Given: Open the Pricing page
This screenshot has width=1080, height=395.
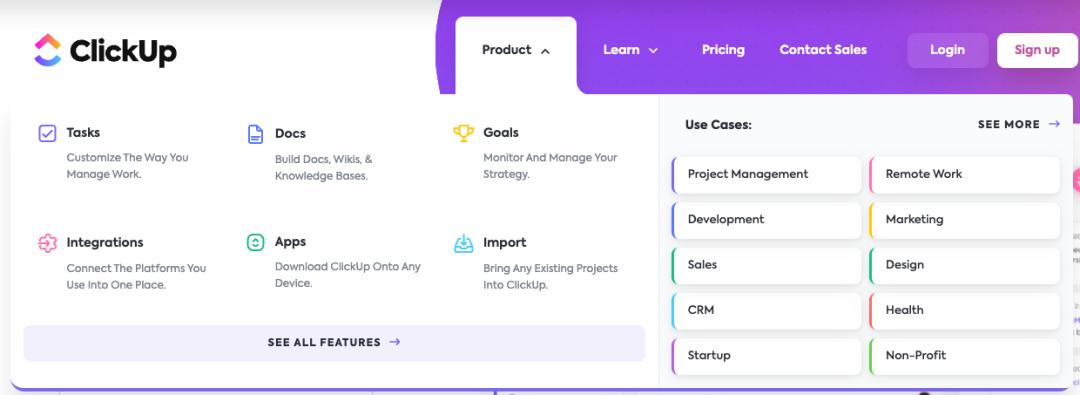Looking at the screenshot, I should (723, 50).
